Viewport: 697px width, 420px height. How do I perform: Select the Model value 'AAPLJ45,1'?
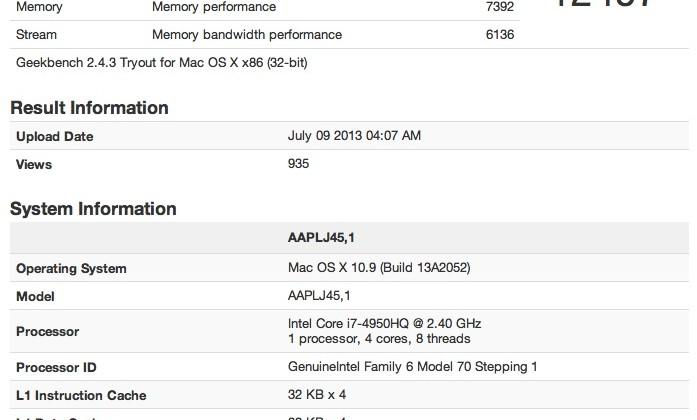click(x=319, y=296)
